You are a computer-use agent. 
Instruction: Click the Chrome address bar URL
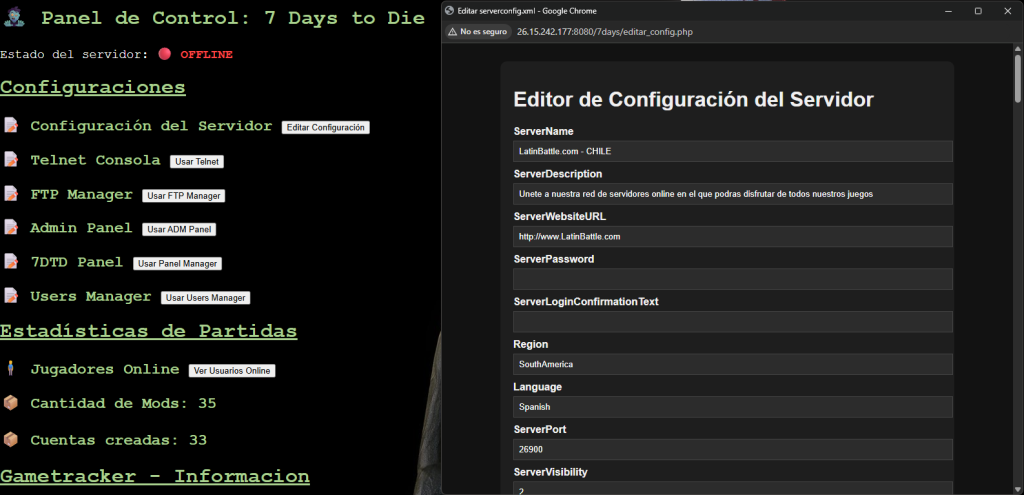[x=604, y=31]
